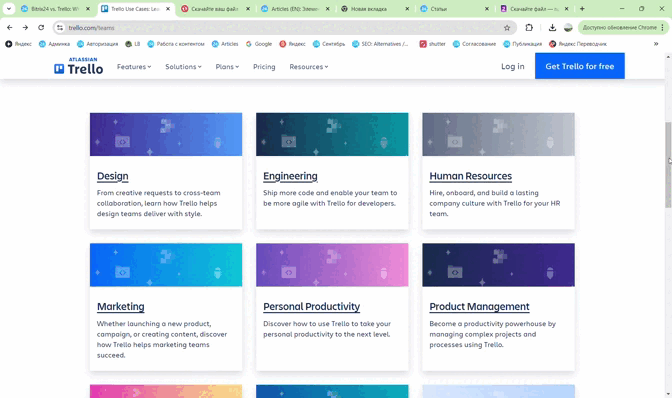Expand the Features menu
This screenshot has width=672, height=398.
click(x=134, y=67)
